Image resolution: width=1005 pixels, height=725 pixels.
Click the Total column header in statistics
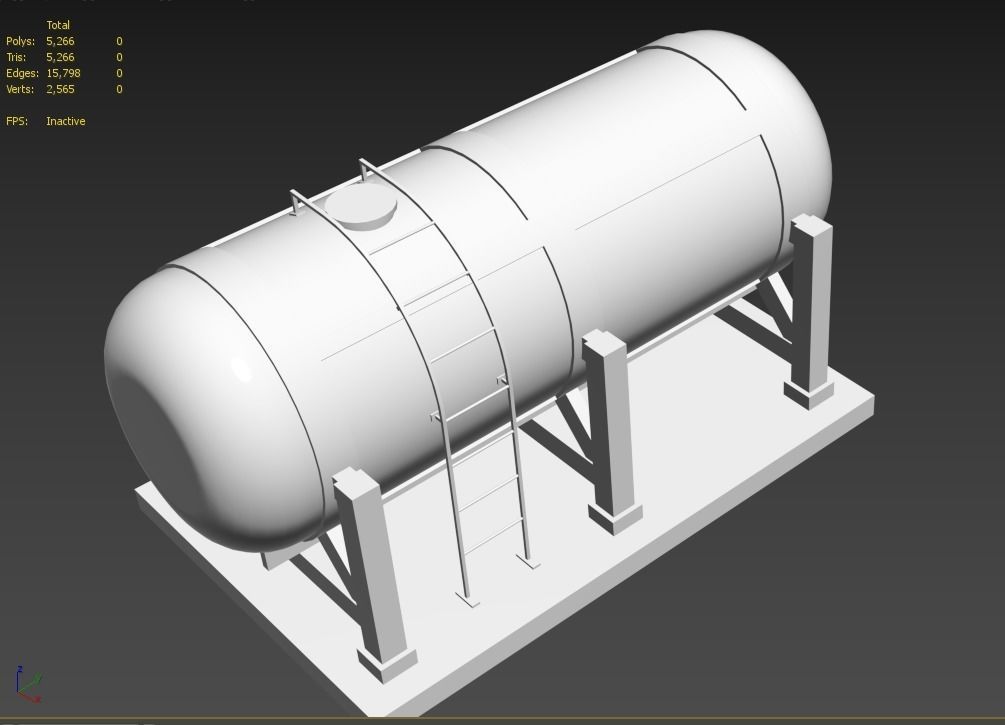coord(59,24)
